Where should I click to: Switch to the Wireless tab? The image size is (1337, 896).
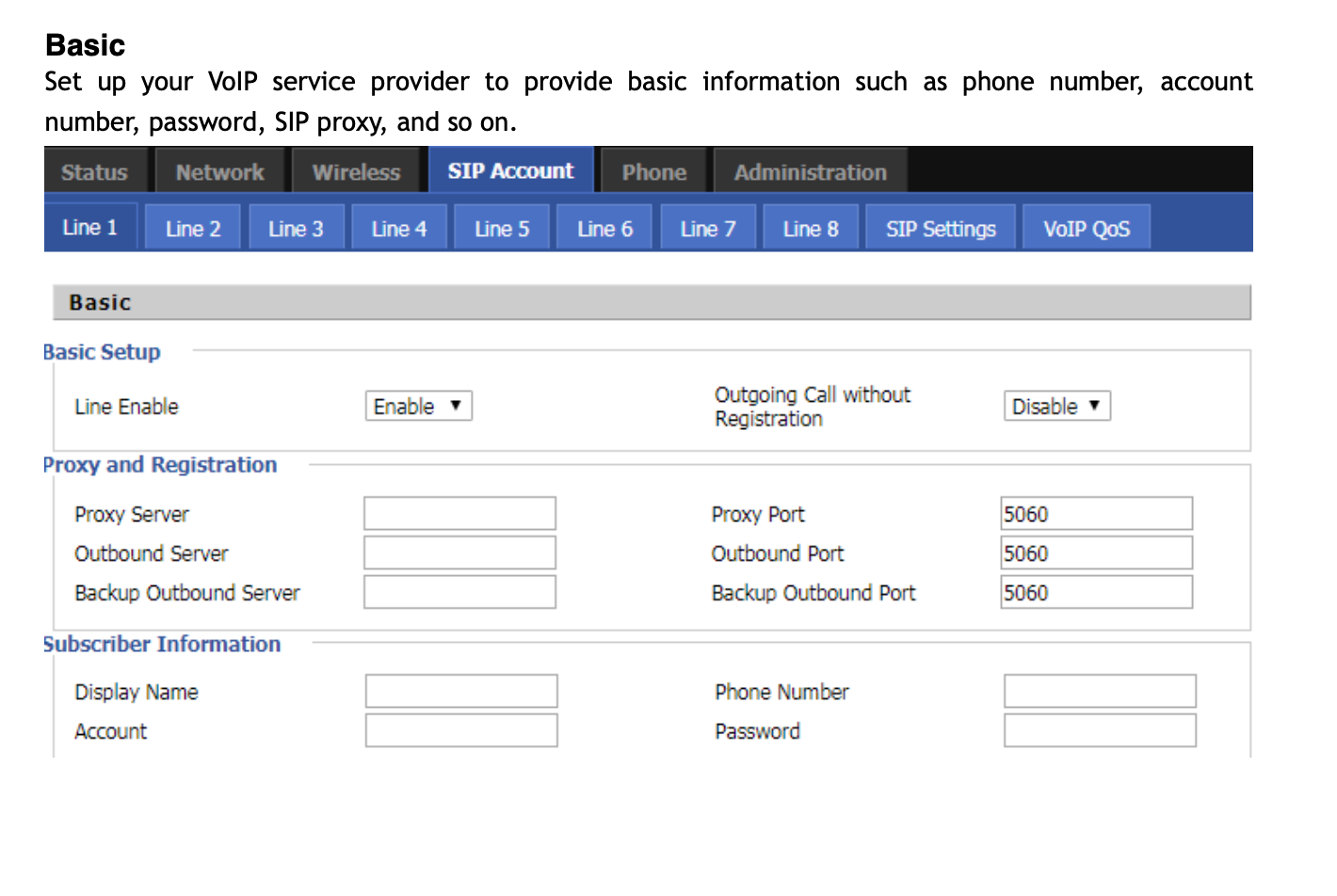coord(357,172)
